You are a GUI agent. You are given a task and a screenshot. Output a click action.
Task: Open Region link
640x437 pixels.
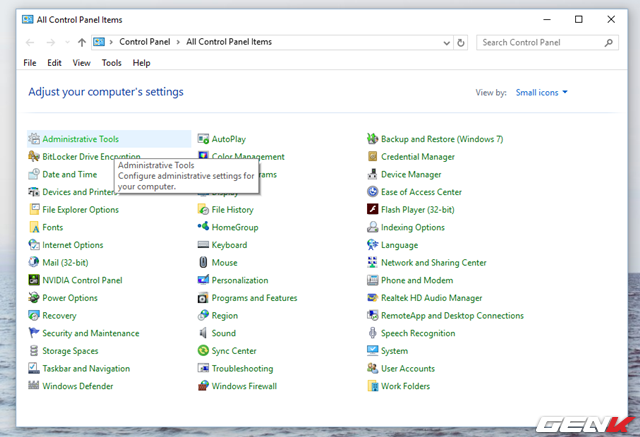click(x=224, y=315)
